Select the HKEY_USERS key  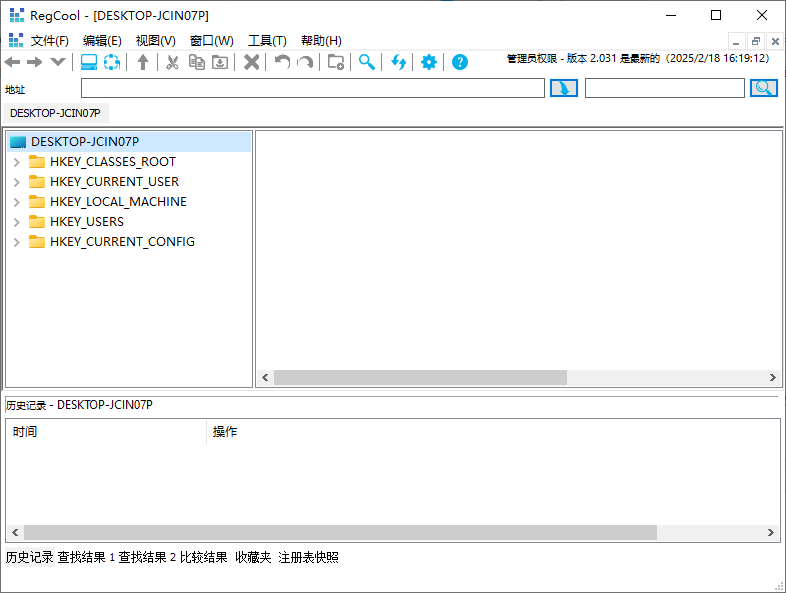point(87,222)
